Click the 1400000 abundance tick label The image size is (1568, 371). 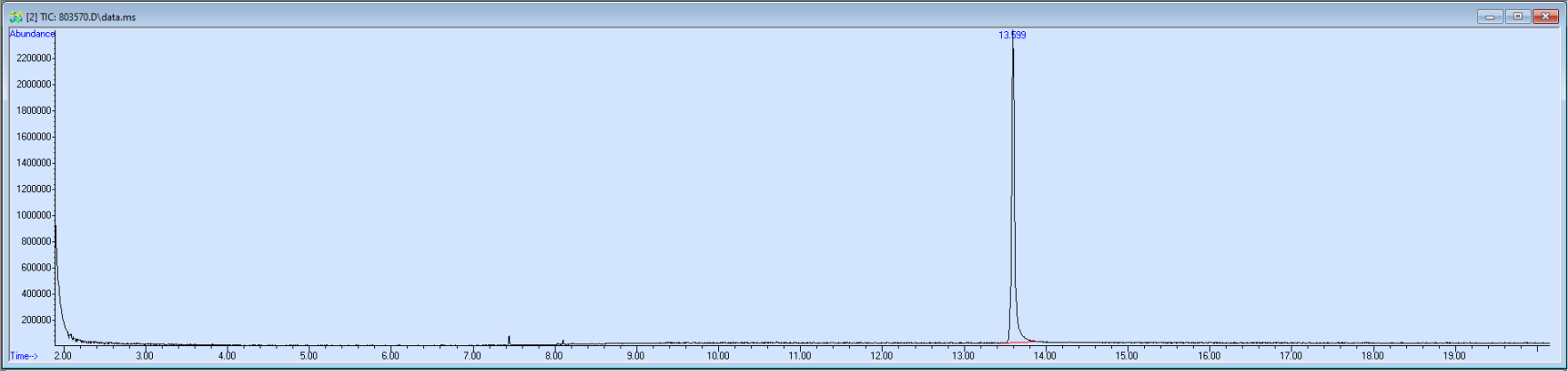coord(34,163)
